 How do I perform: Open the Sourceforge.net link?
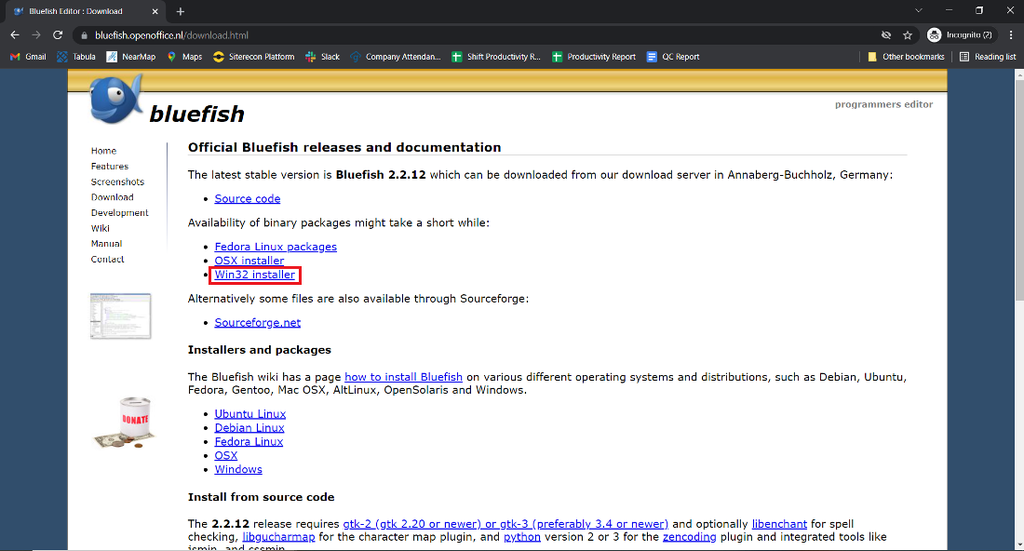(x=257, y=323)
